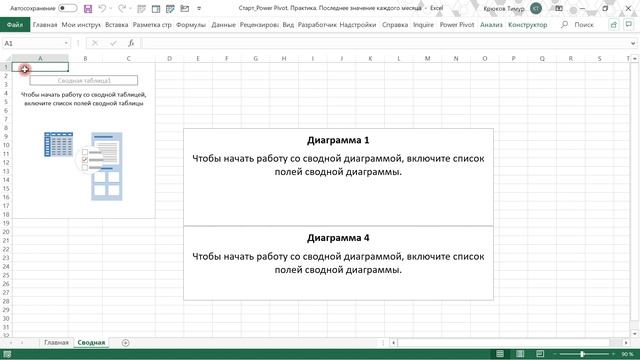
Task: Switch to the Вид ribbon tab
Action: pos(288,24)
